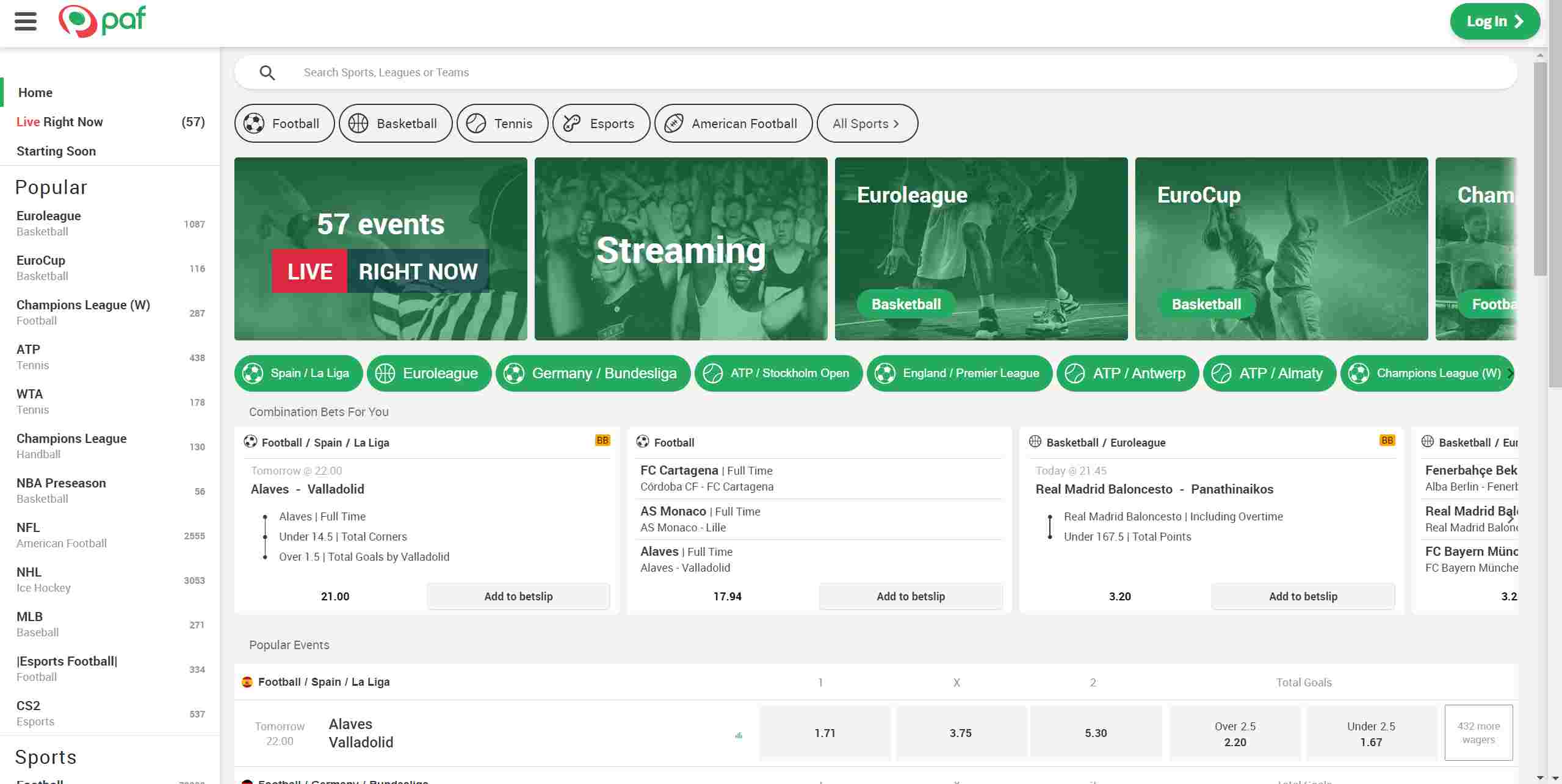Select EuroCup Basketball in Popular list
Viewport: 1562px width, 784px height.
[x=110, y=268]
